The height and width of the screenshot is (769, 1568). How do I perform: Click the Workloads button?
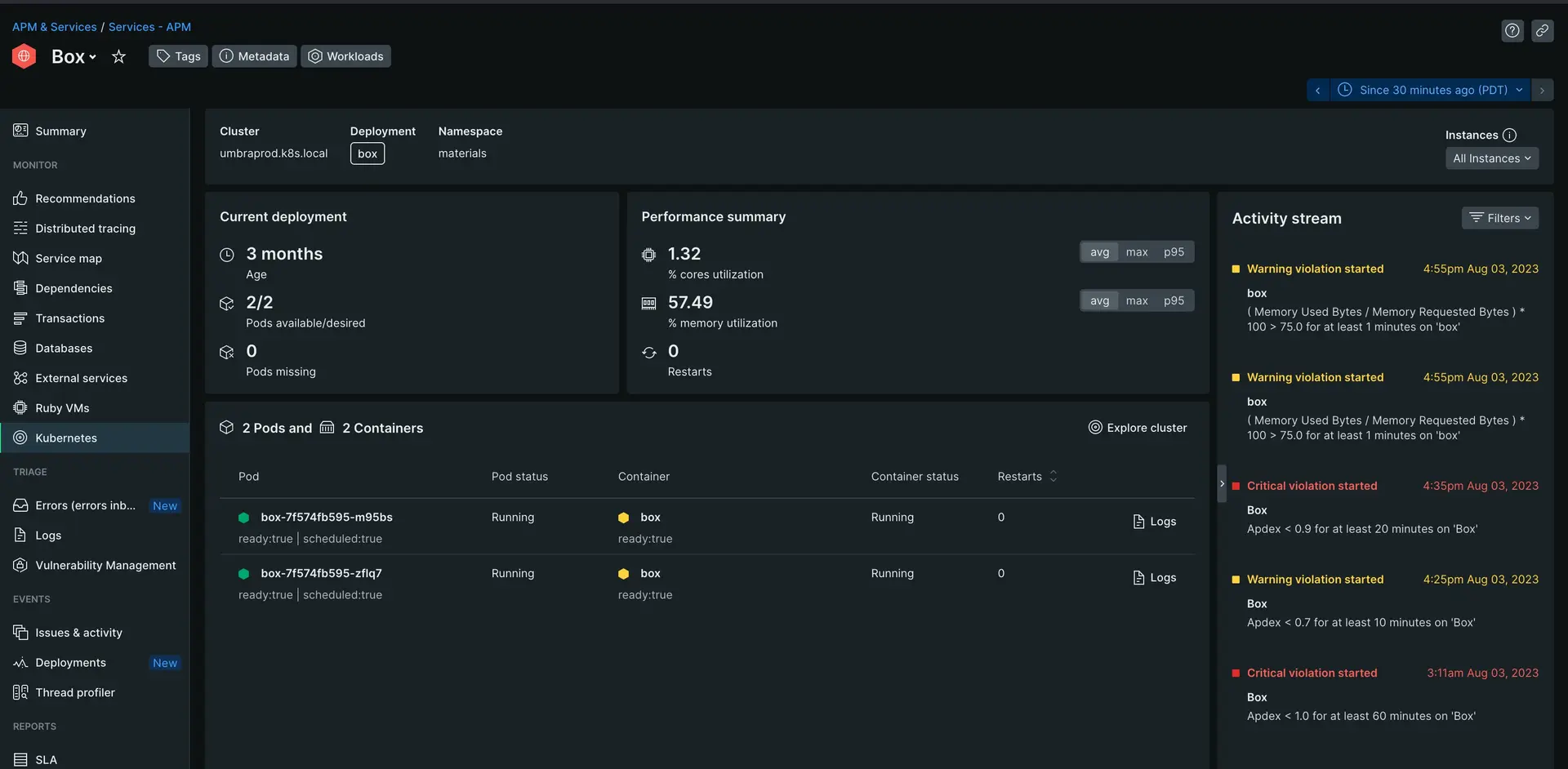point(345,56)
